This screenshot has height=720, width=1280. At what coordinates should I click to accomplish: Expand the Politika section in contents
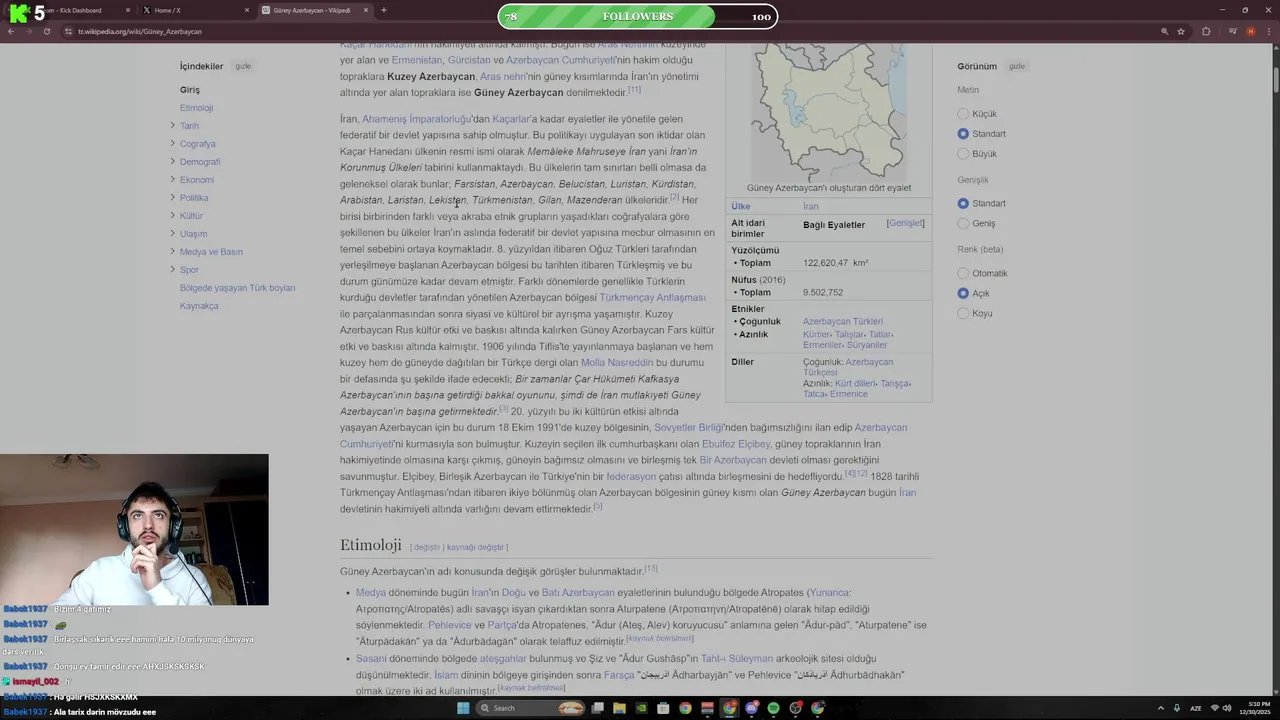click(173, 198)
